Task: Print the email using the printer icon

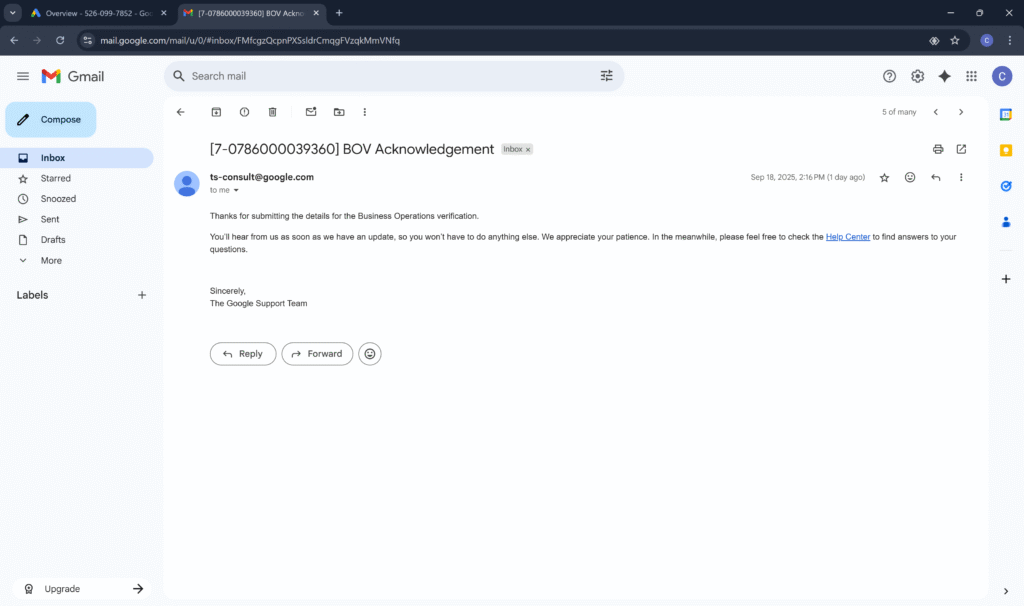Action: pos(938,149)
